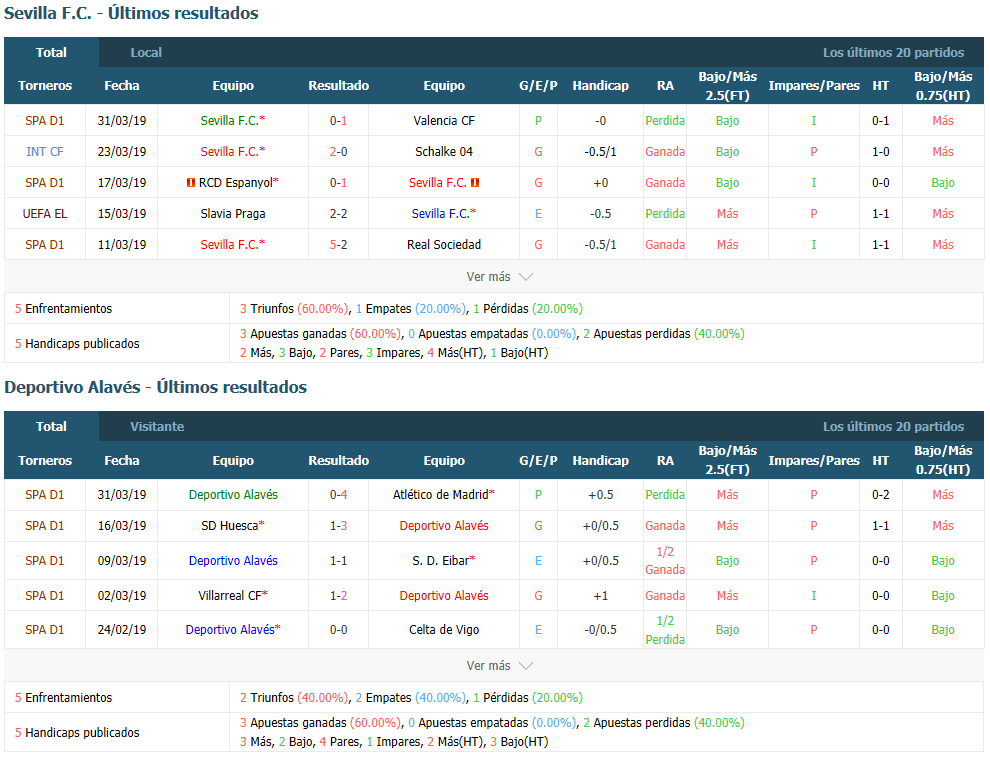
Task: Click "1/2 Ganada" in the S. D. Eibar row
Action: [665, 561]
